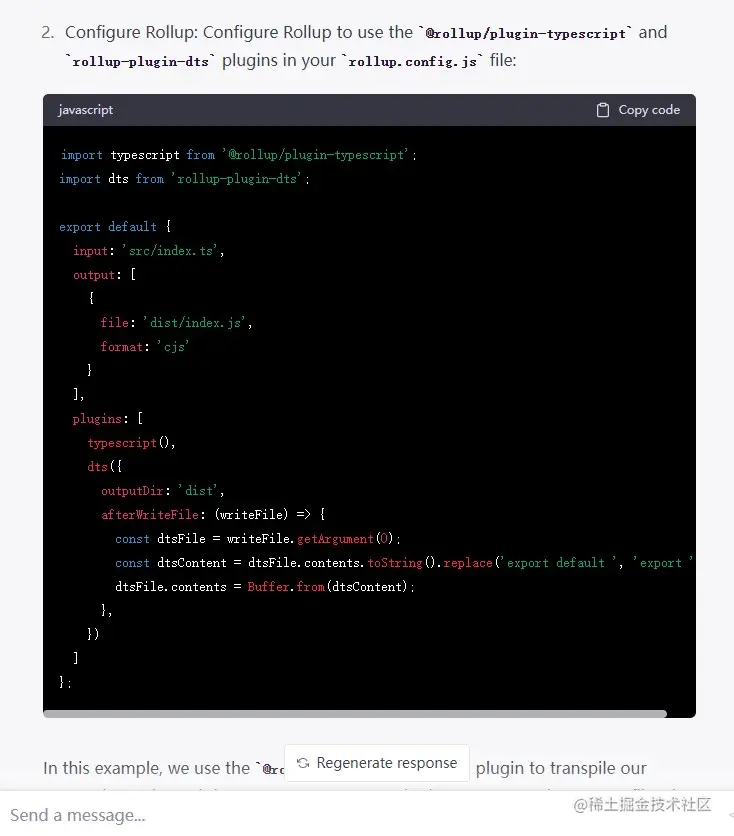
Task: Click the 'export default {' code line
Action: click(115, 227)
